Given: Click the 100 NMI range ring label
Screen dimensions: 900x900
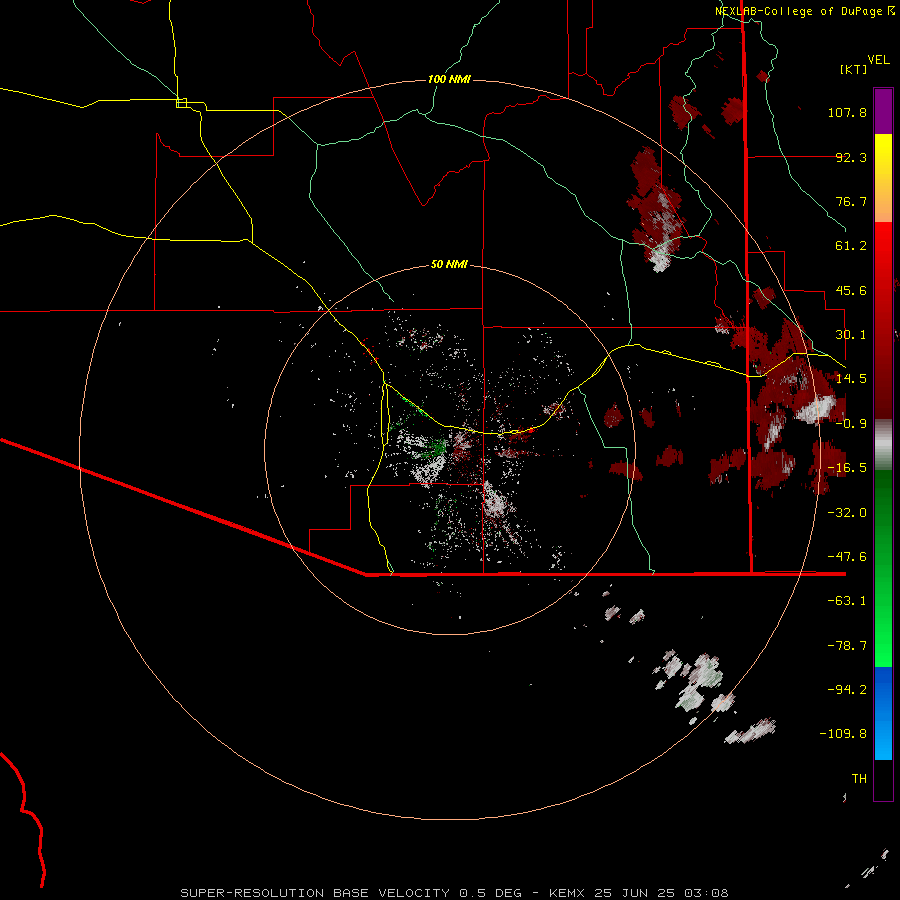Looking at the screenshot, I should pyautogui.click(x=449, y=79).
